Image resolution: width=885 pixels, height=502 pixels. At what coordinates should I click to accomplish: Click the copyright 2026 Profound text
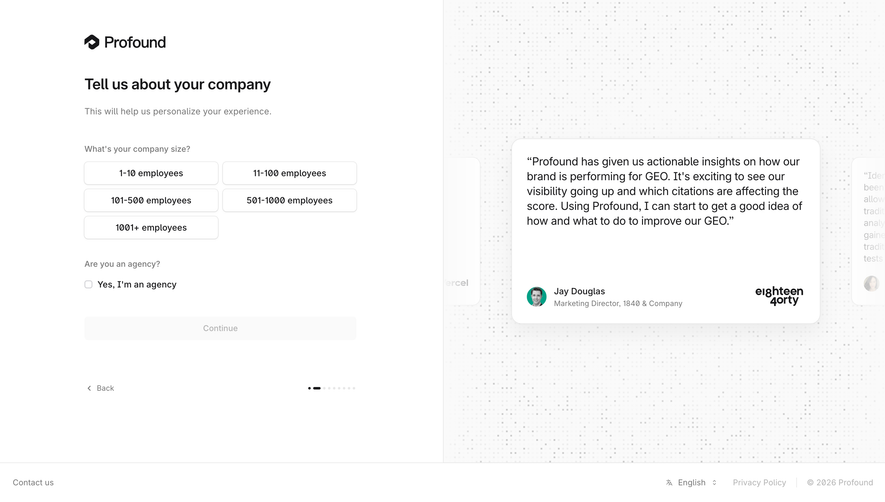coord(840,483)
